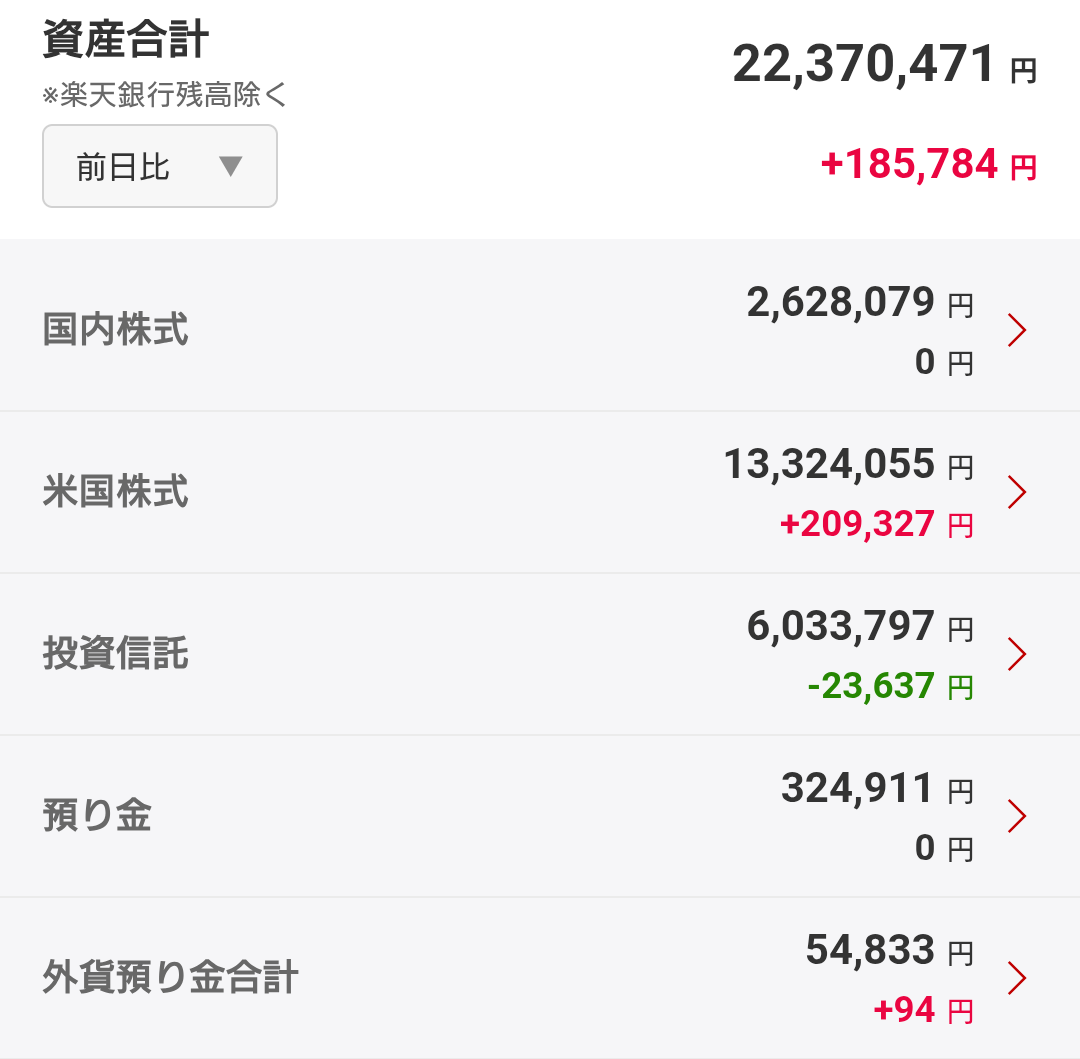Click the green -23,637 円 loss figure

point(891,686)
